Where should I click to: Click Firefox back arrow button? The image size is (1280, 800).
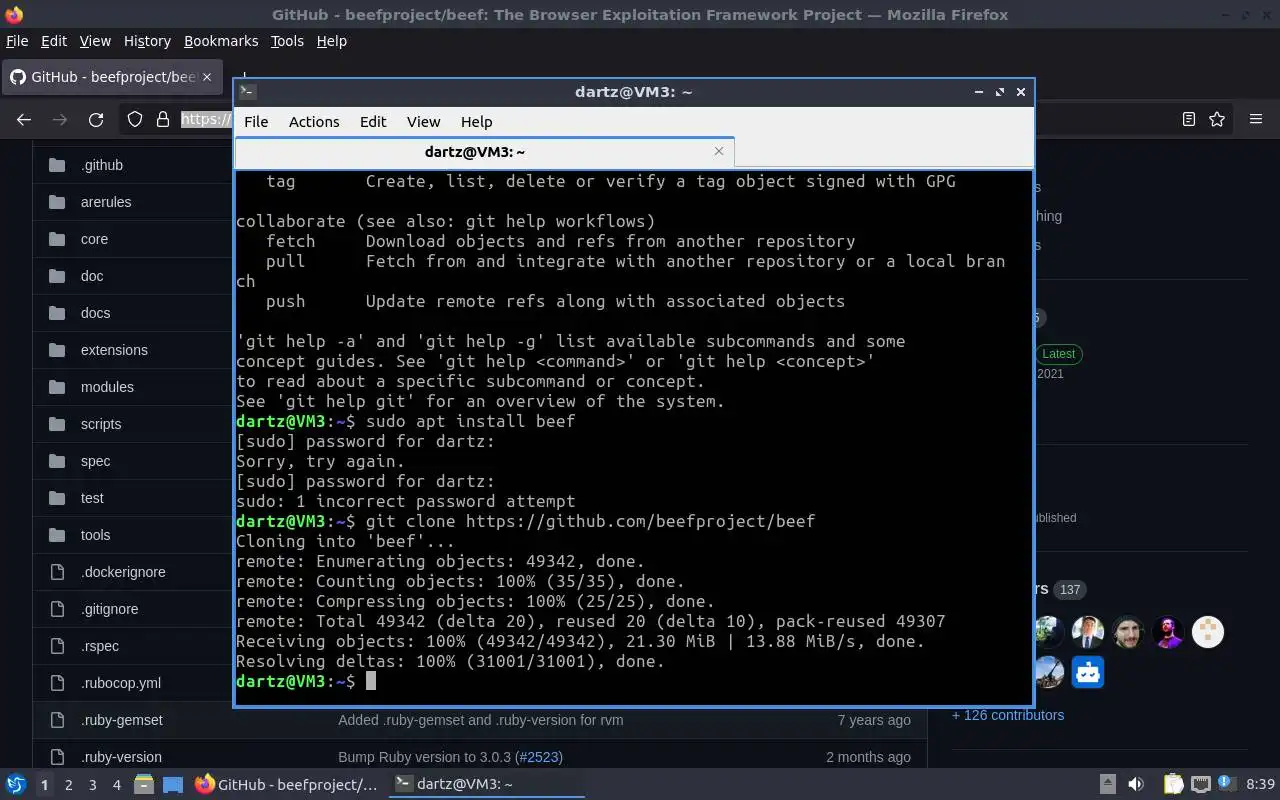point(24,119)
